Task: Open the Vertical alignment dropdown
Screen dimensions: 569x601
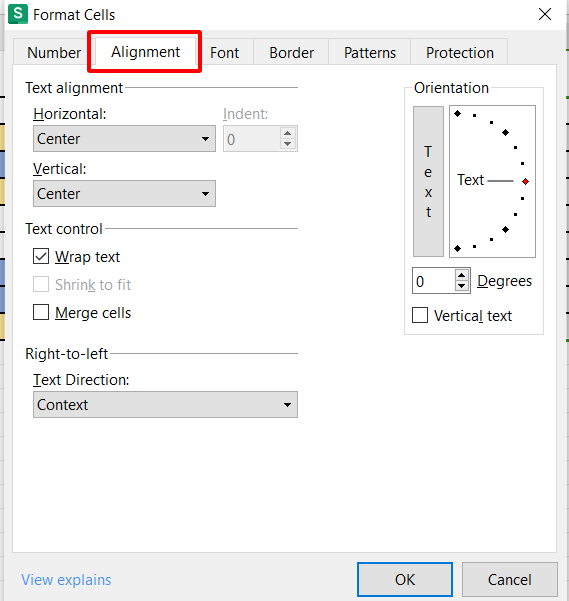Action: click(124, 194)
